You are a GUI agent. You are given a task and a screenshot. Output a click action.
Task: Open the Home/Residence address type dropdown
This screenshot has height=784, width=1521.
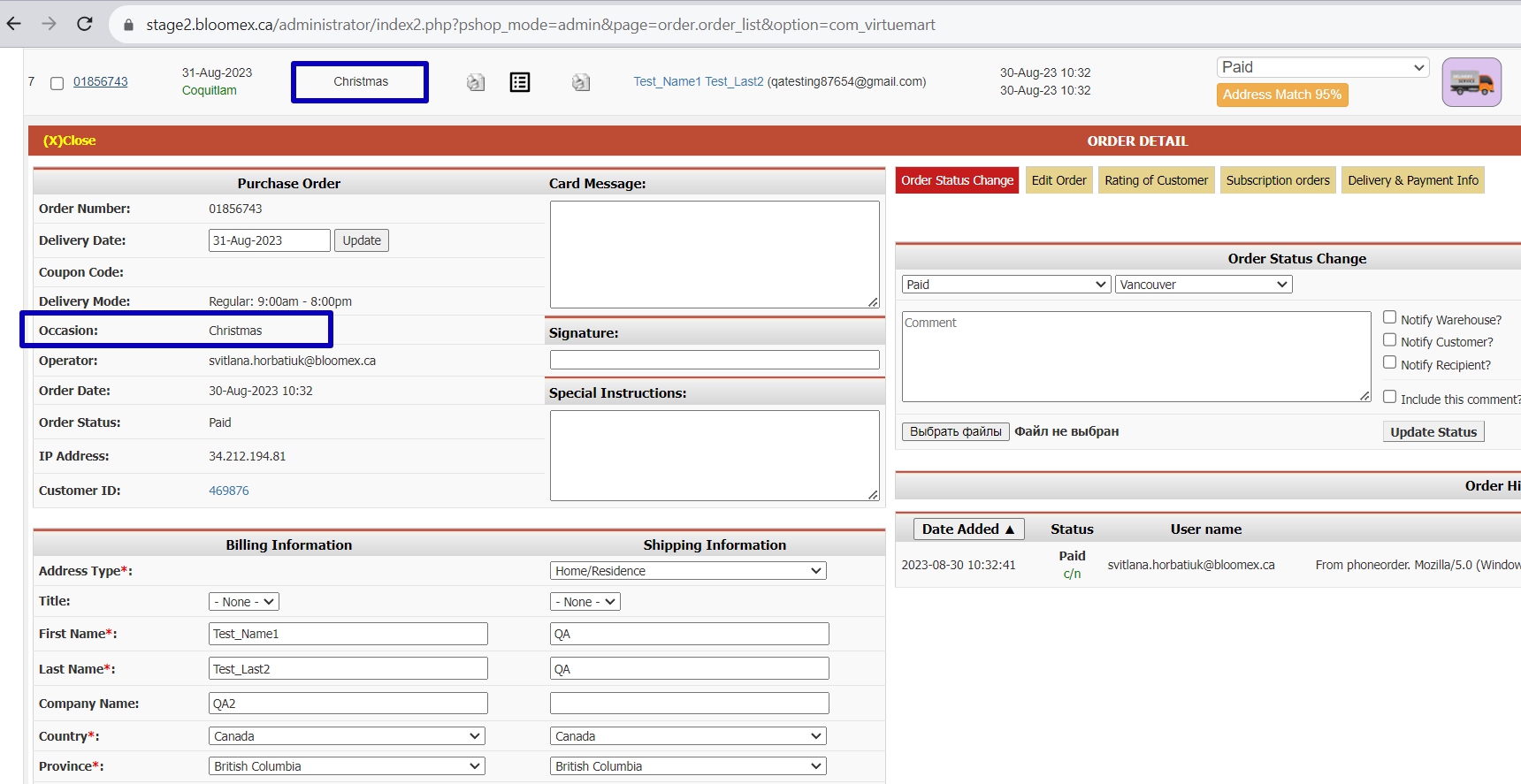(688, 571)
